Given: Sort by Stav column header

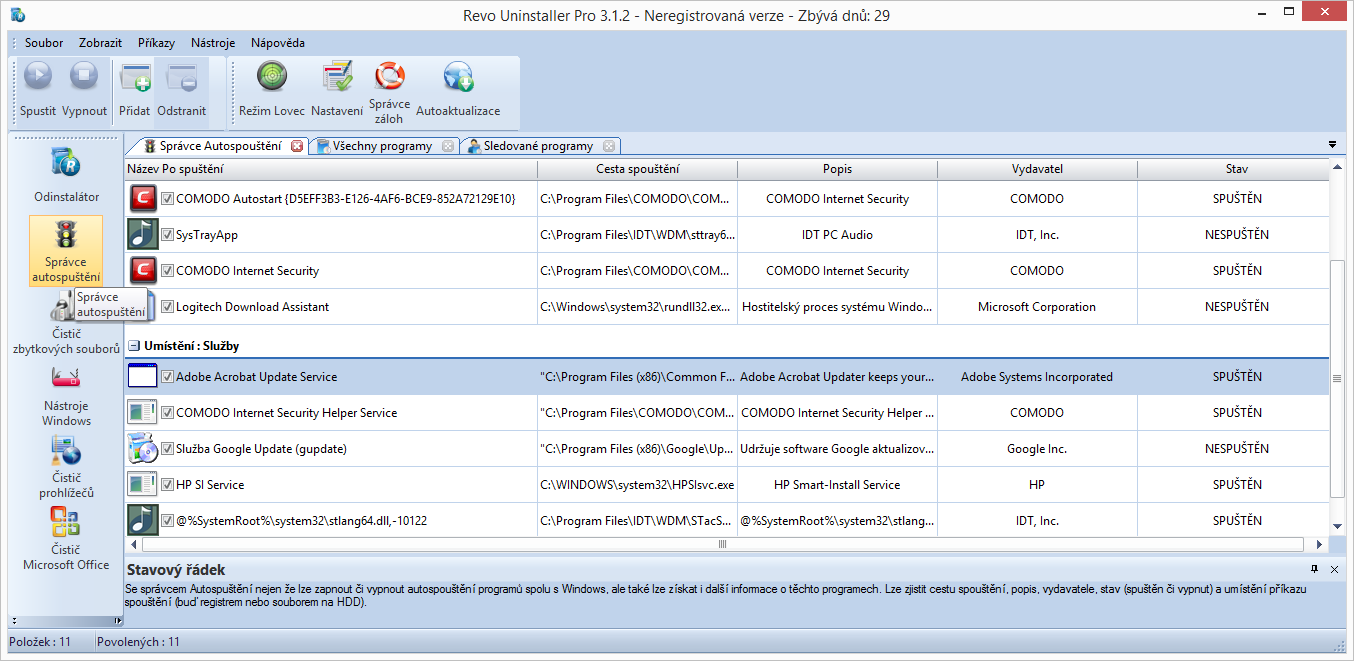Looking at the screenshot, I should 1237,169.
